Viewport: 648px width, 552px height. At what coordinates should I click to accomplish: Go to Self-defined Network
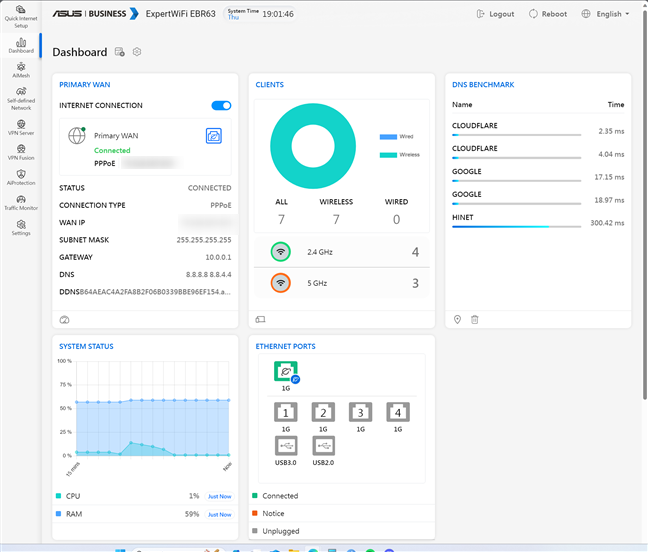tap(21, 99)
